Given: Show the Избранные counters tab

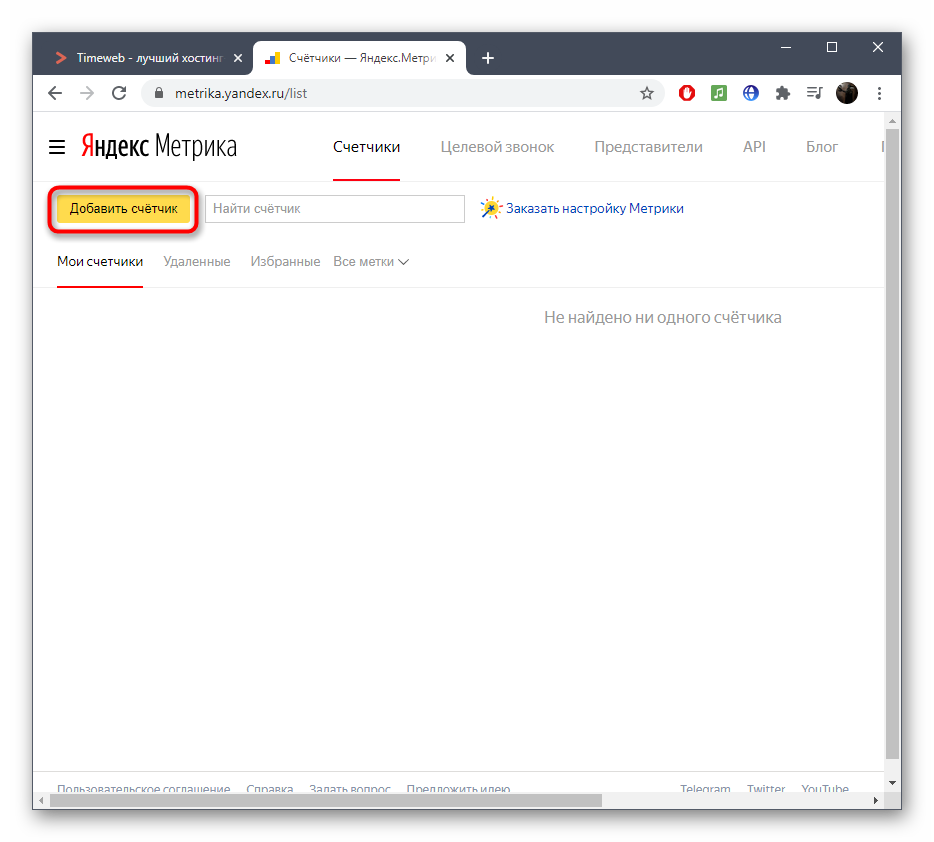Looking at the screenshot, I should coord(285,262).
